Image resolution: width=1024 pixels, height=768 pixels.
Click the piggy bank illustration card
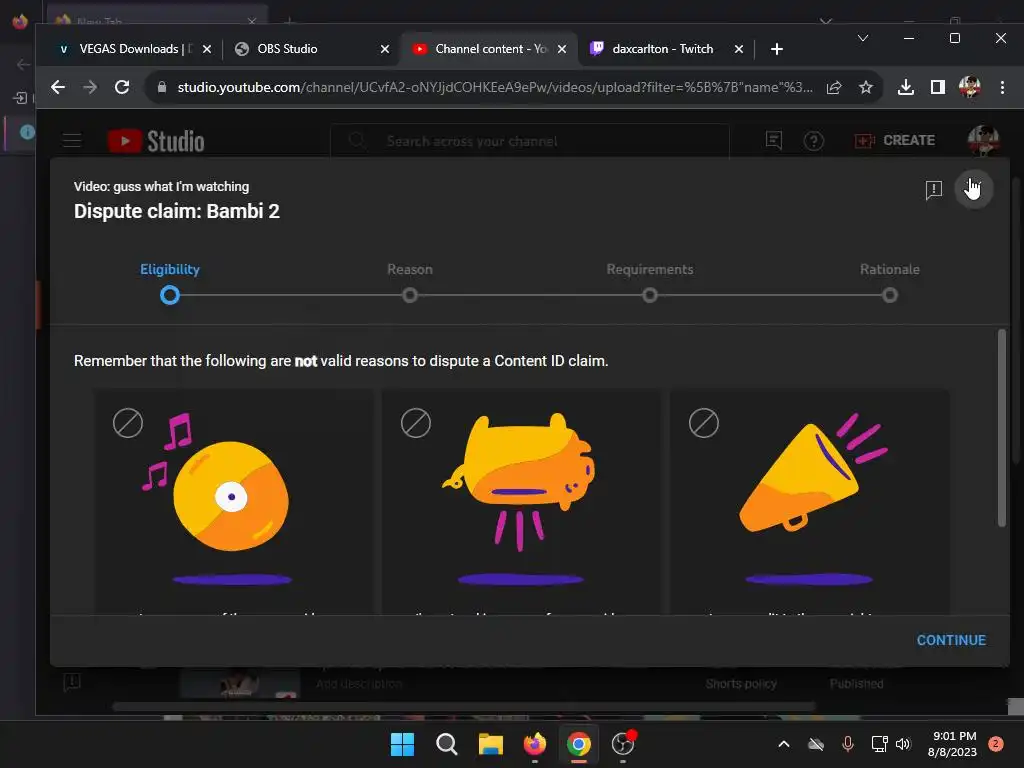pyautogui.click(x=521, y=502)
